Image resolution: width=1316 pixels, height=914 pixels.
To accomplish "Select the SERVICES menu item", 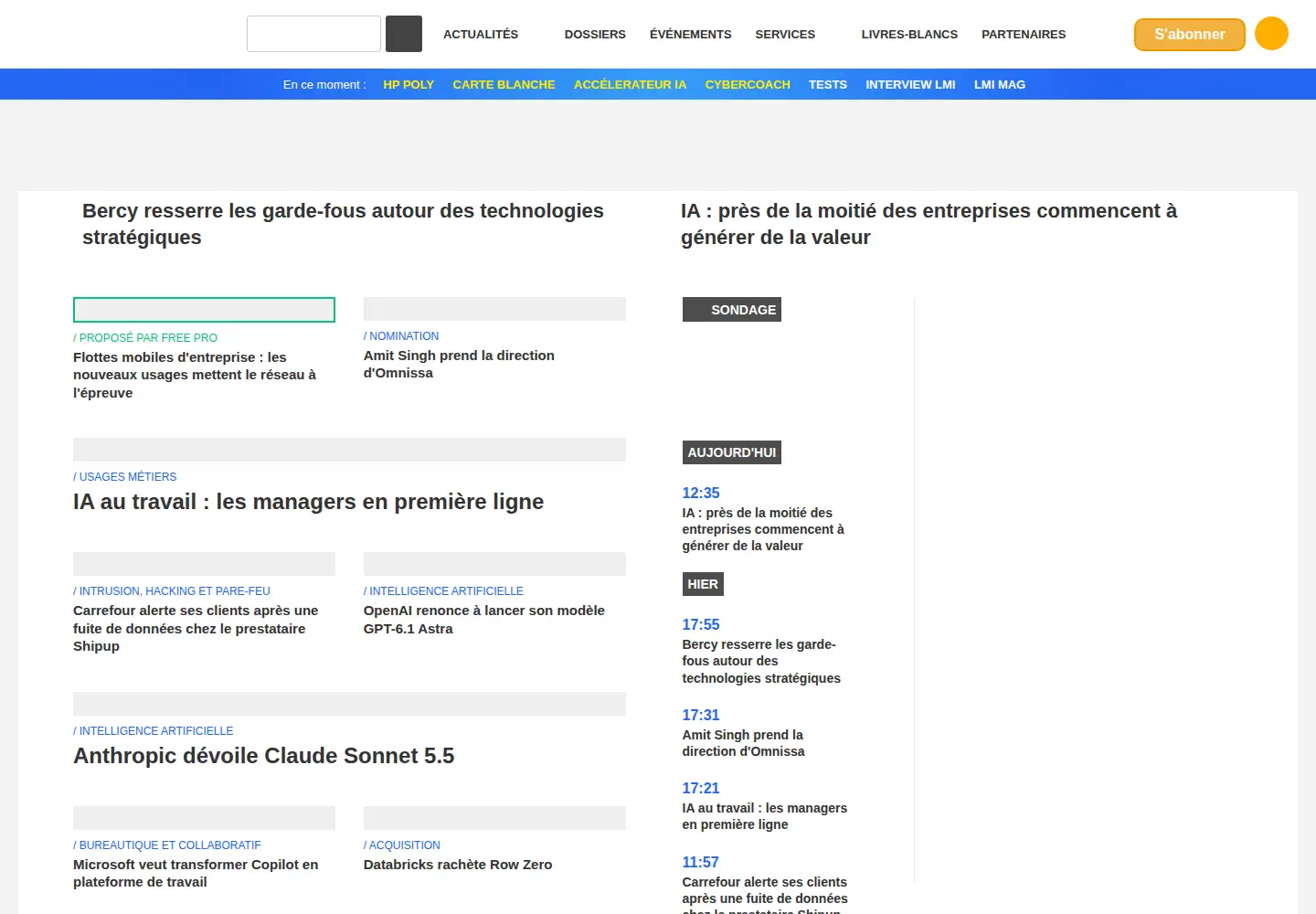I will (x=785, y=34).
